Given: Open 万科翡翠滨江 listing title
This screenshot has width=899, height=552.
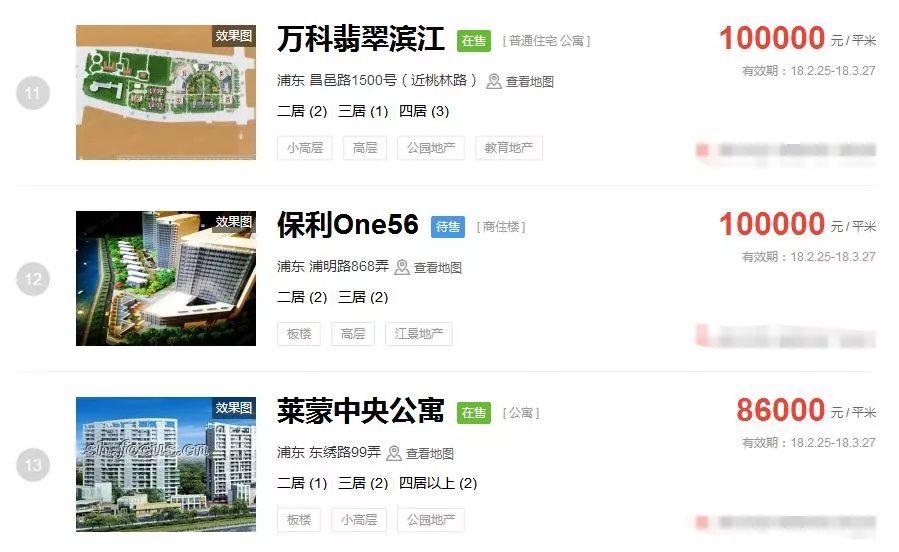Looking at the screenshot, I should (x=361, y=40).
